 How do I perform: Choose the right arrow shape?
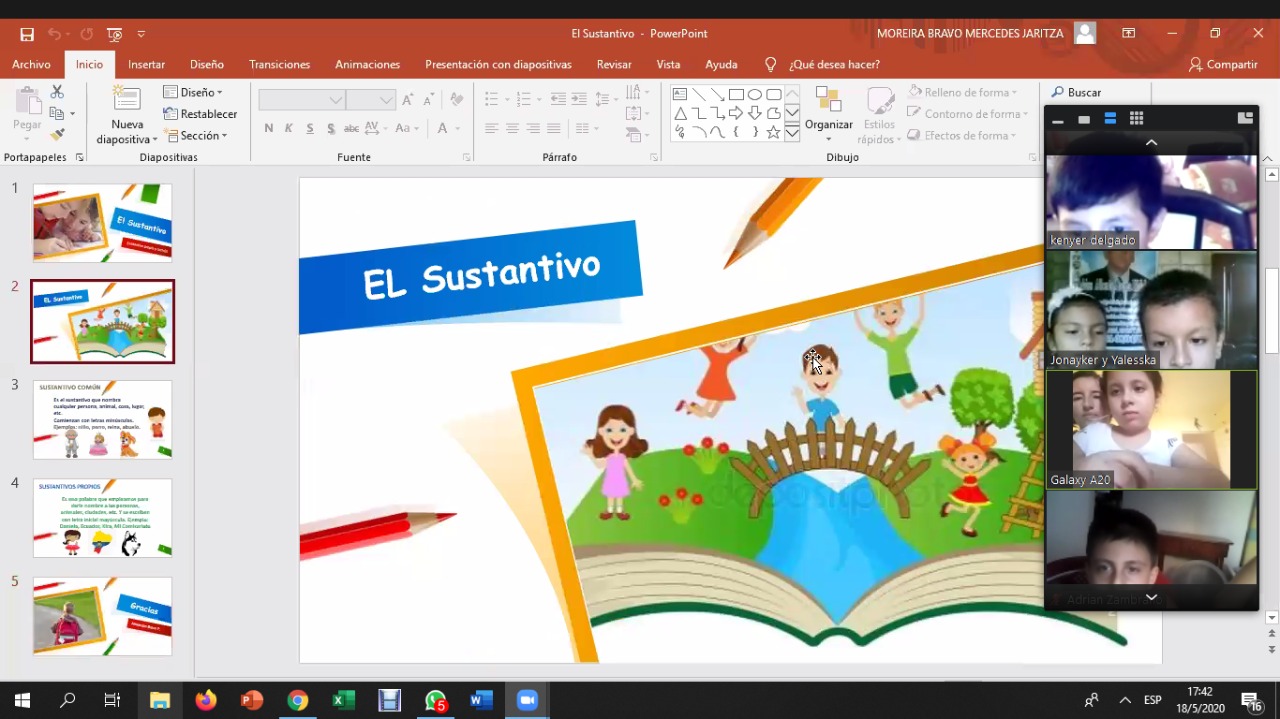(736, 113)
